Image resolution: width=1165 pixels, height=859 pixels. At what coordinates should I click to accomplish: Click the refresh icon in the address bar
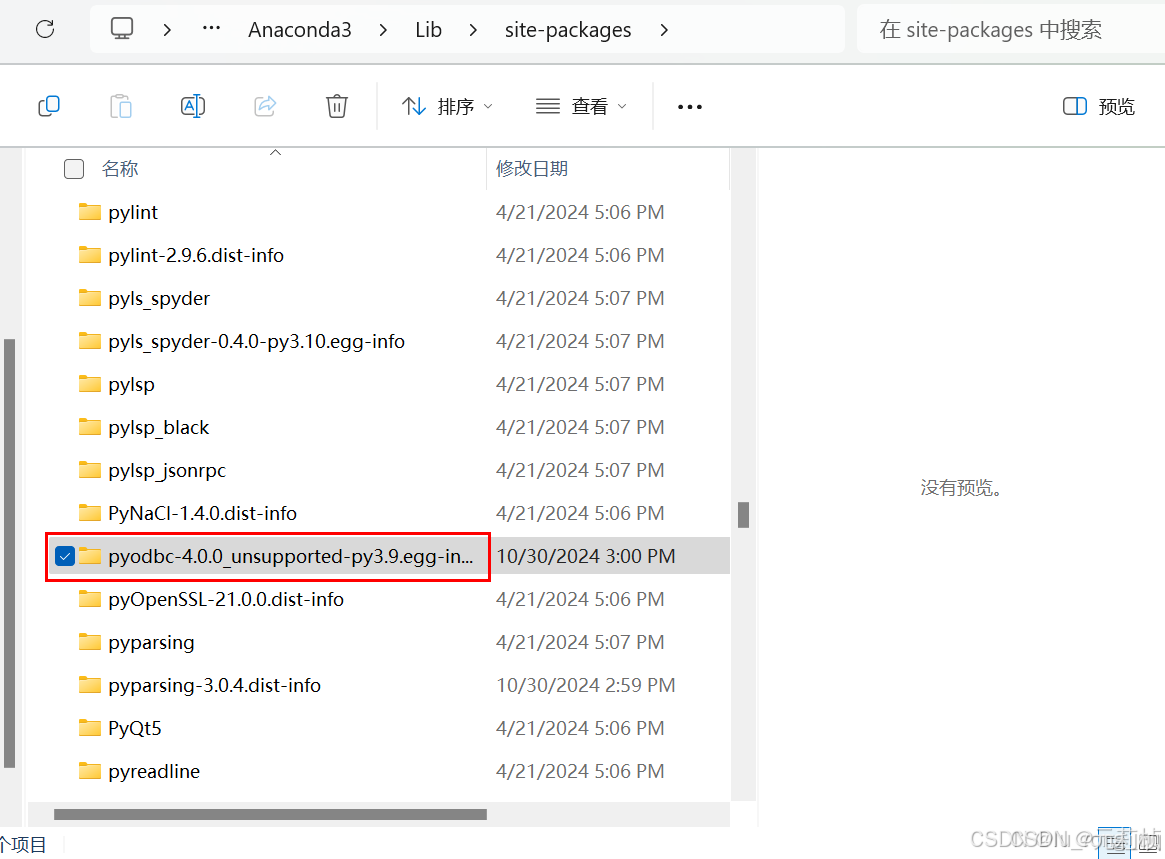tap(45, 29)
